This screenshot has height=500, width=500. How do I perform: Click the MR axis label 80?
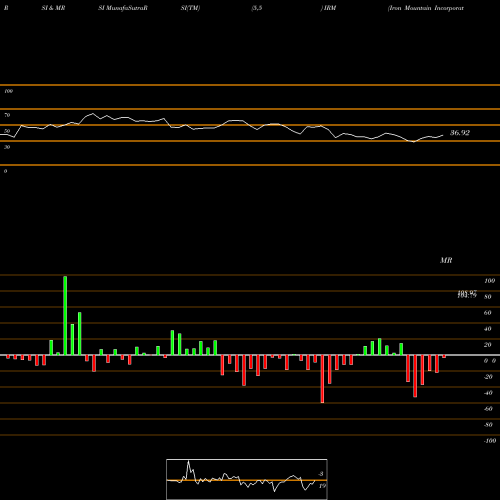pos(488,297)
